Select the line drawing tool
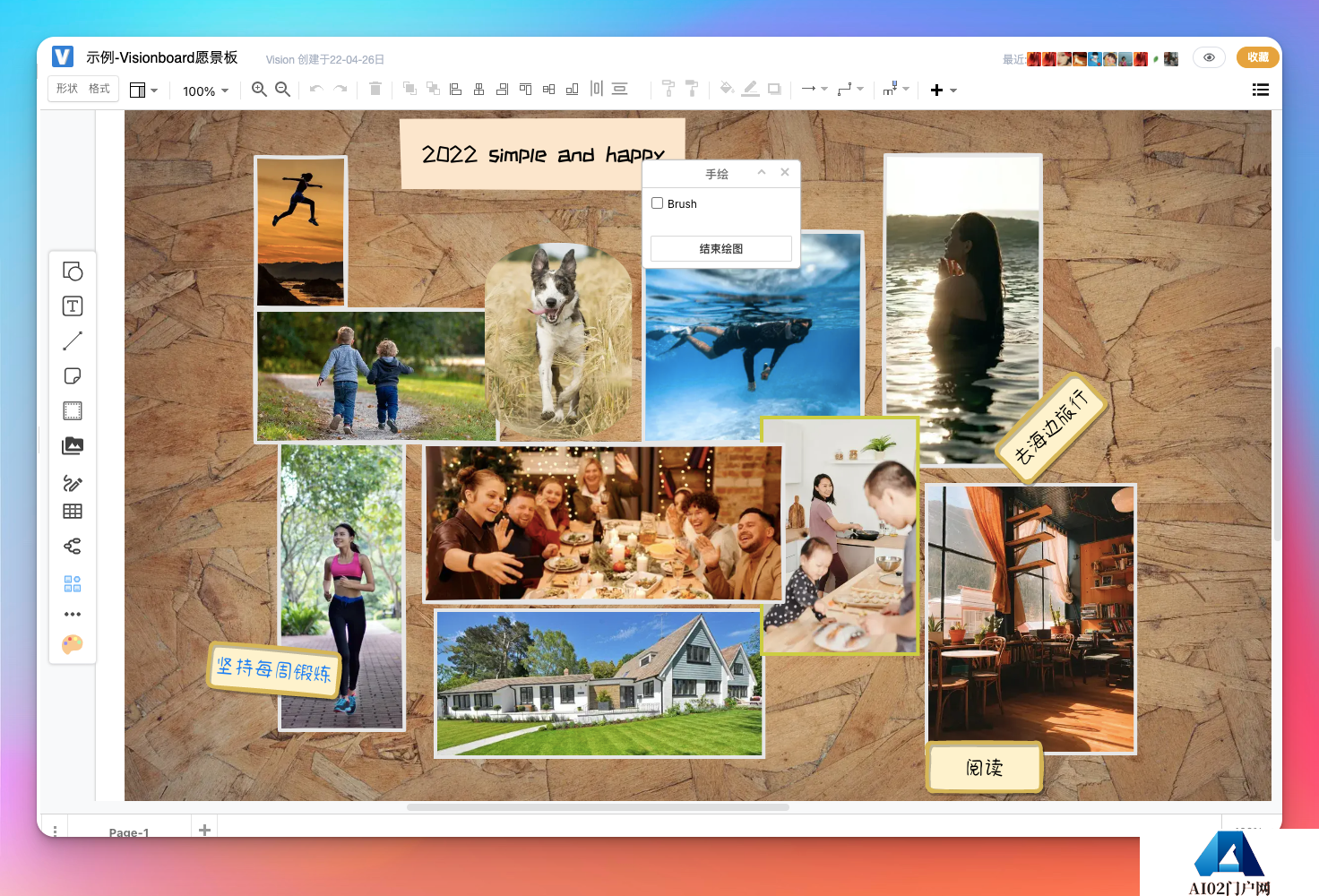The height and width of the screenshot is (896, 1319). [73, 340]
